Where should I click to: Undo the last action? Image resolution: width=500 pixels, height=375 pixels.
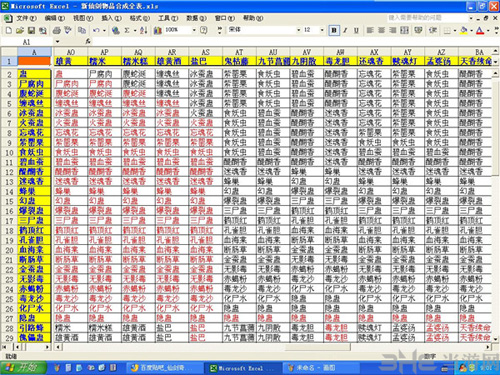click(96, 31)
